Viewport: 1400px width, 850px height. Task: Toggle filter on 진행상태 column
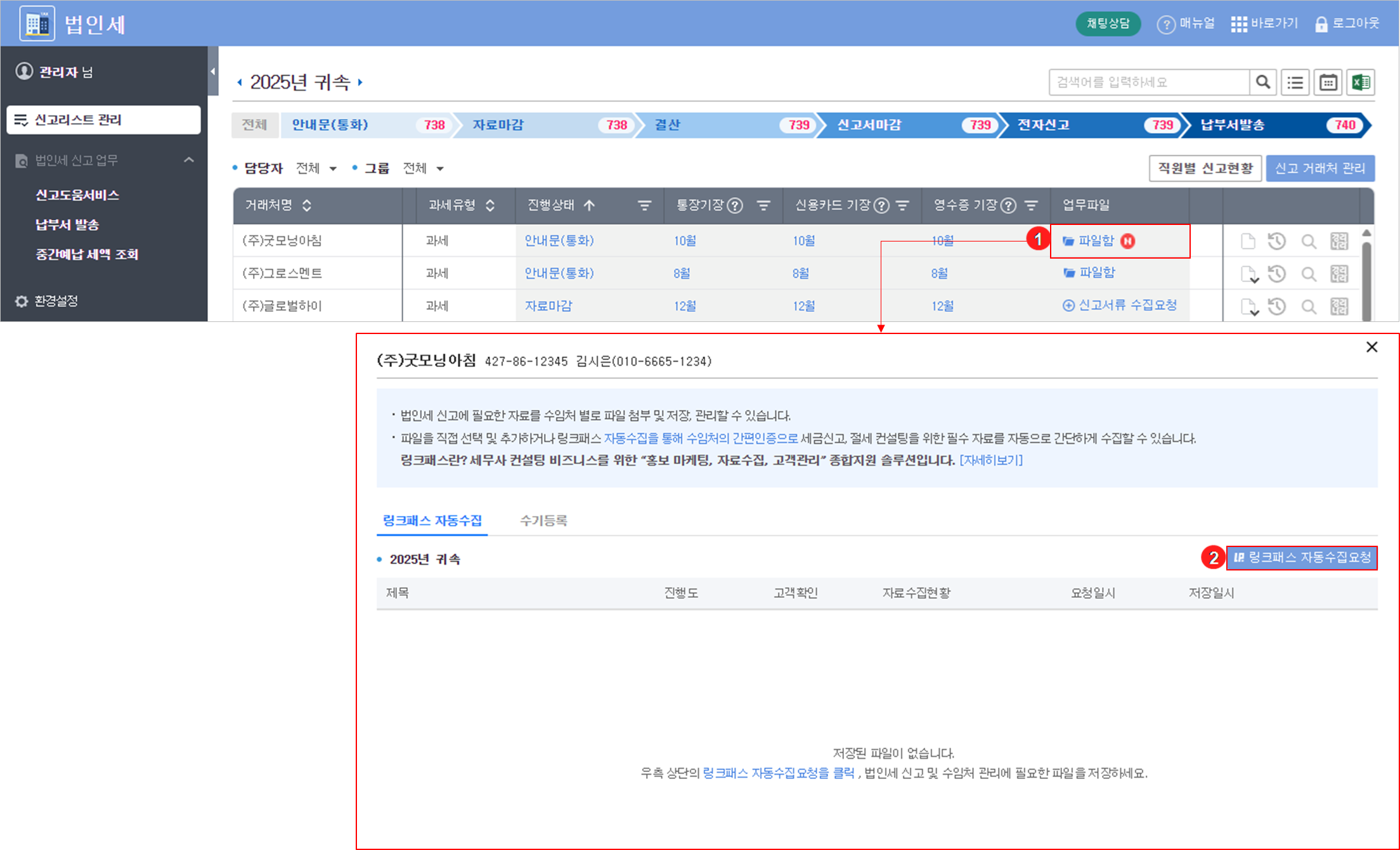coord(644,205)
